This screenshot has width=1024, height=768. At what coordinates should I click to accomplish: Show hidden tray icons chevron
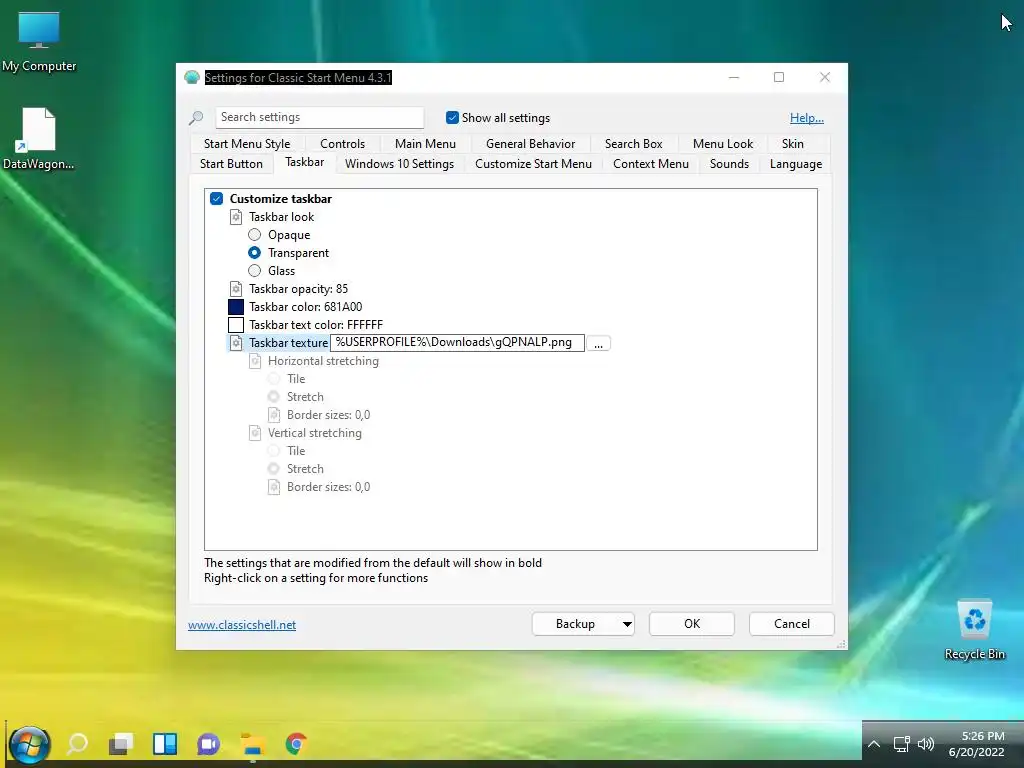point(874,744)
